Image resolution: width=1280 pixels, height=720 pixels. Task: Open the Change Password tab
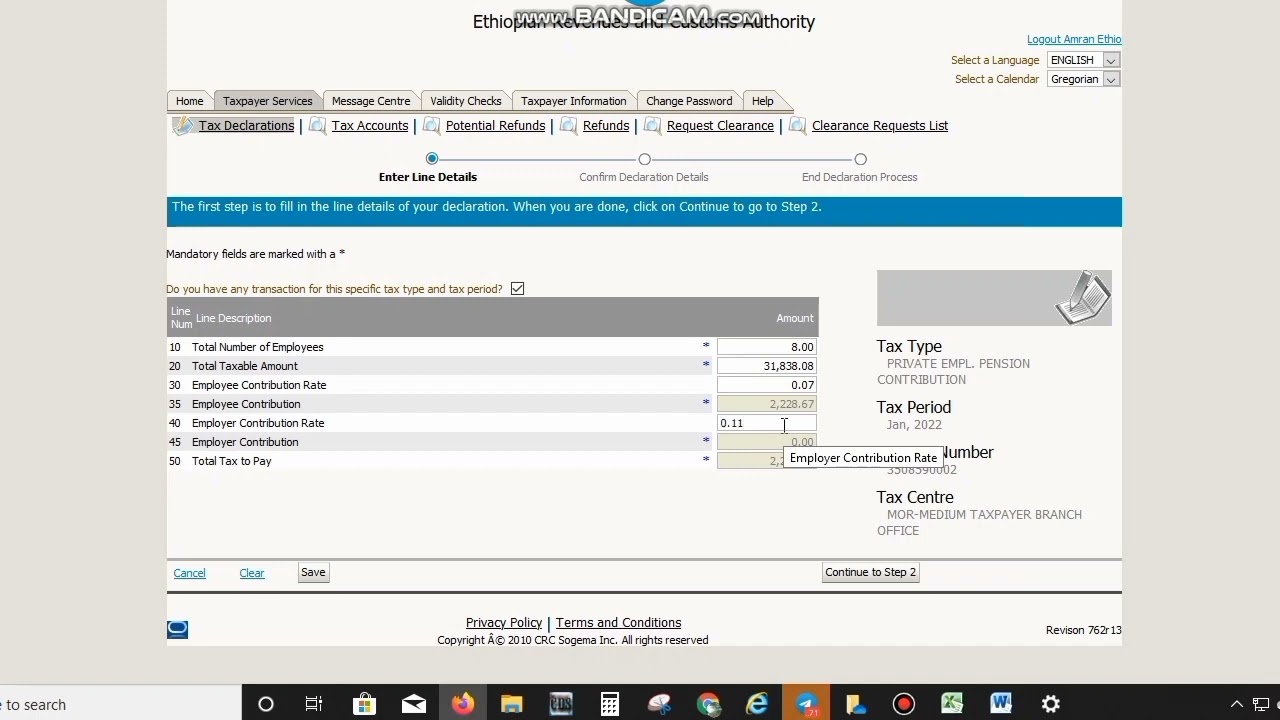[689, 101]
